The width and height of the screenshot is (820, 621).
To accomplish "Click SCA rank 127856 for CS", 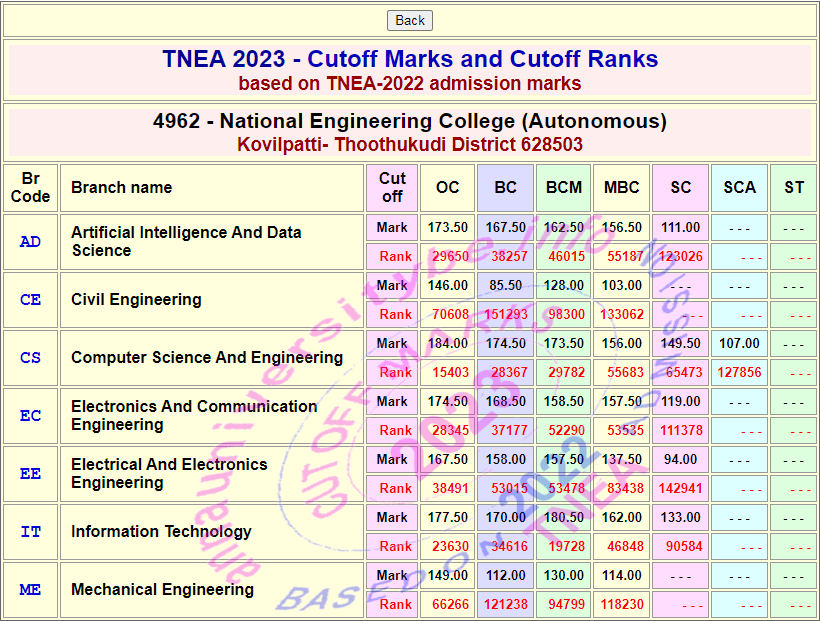I will pos(739,372).
